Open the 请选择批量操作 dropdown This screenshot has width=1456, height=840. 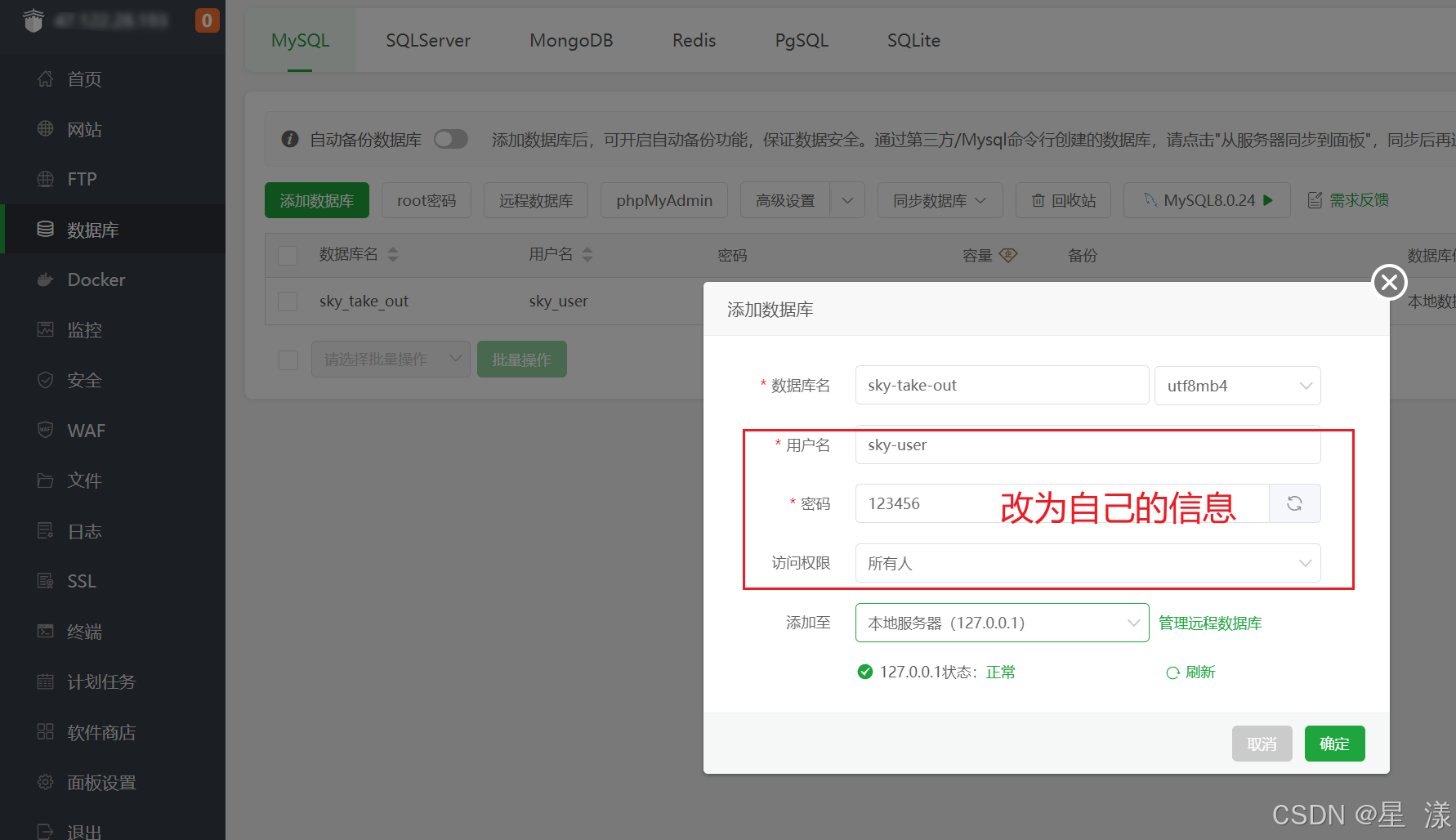[x=391, y=360]
